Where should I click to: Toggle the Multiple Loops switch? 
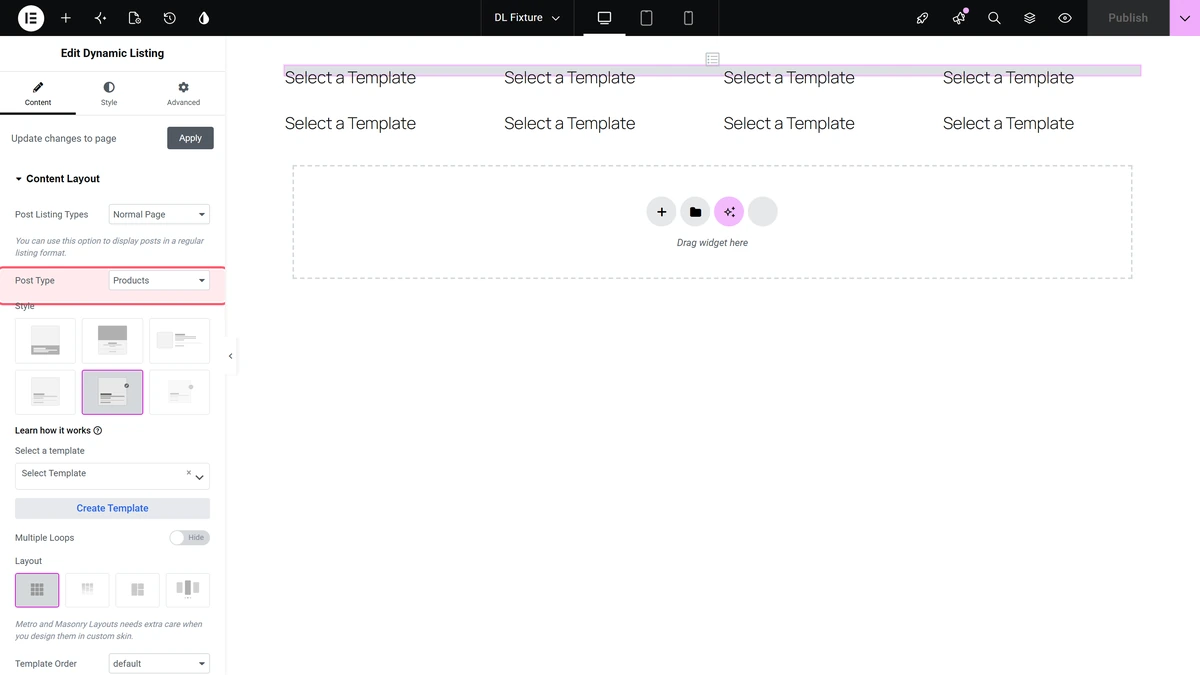coord(189,538)
